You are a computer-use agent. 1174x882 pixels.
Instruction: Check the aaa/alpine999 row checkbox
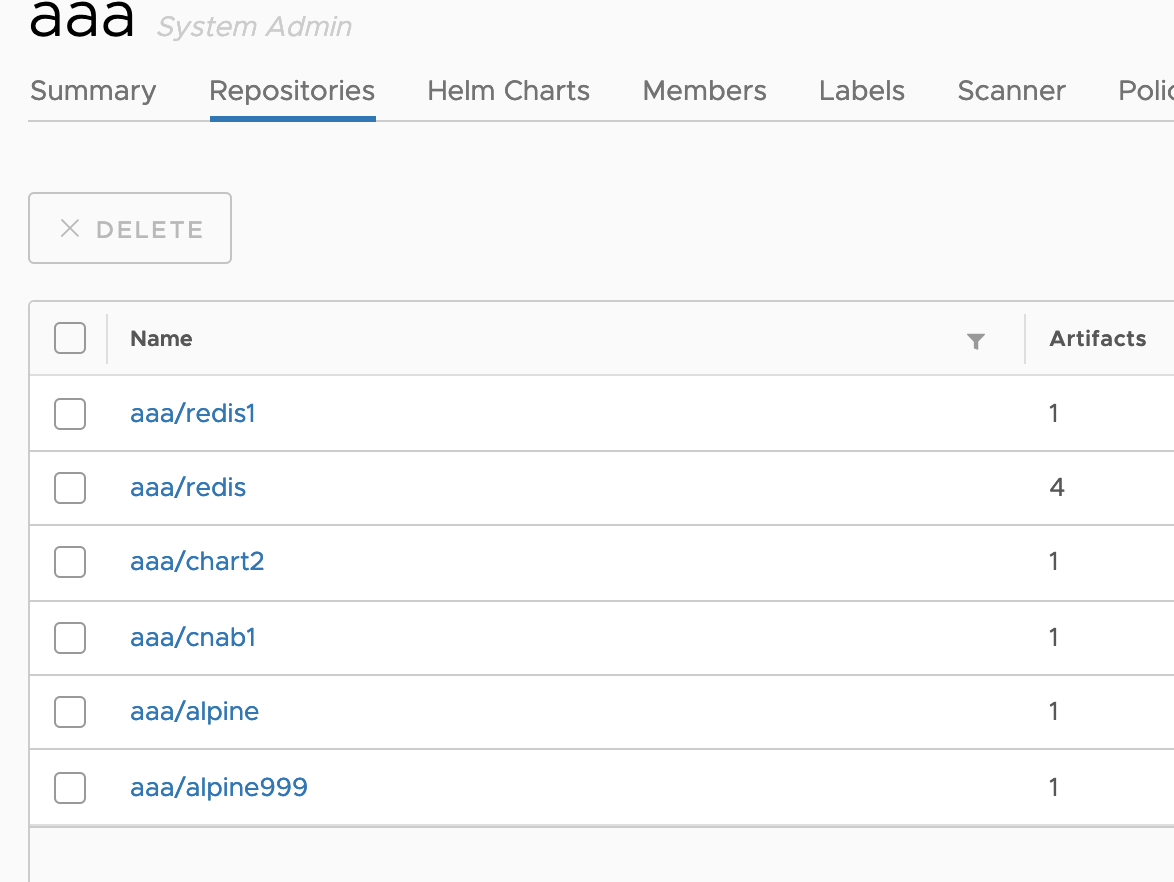coord(69,787)
